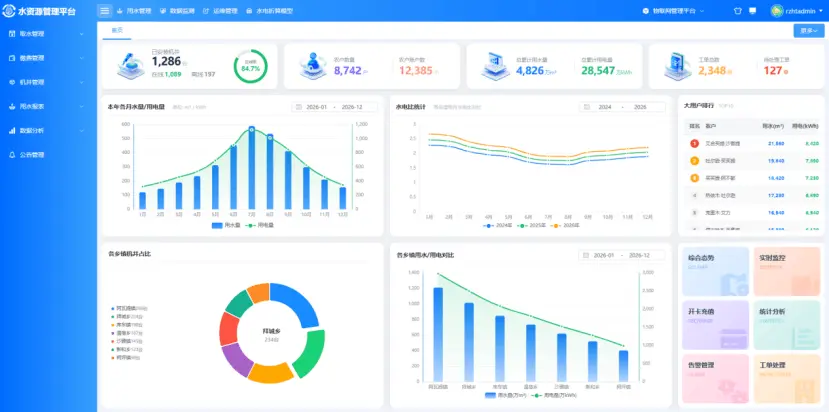Viewport: 830px width, 412px height.
Task: Click the 公告管理 bell icon
Action: coord(12,155)
